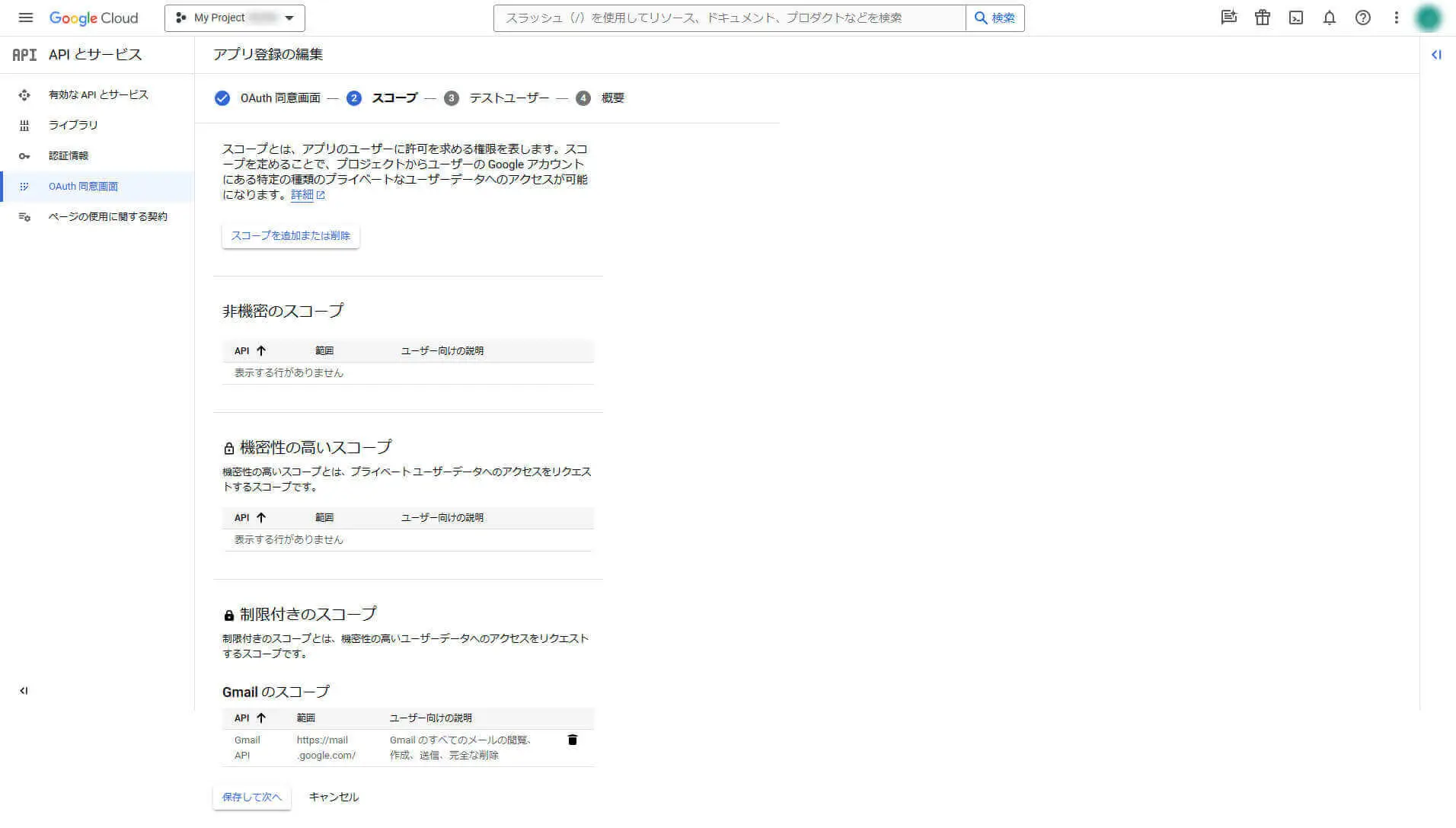
Task: Sort 機密性の高いスコープ table by API
Action: tap(250, 517)
